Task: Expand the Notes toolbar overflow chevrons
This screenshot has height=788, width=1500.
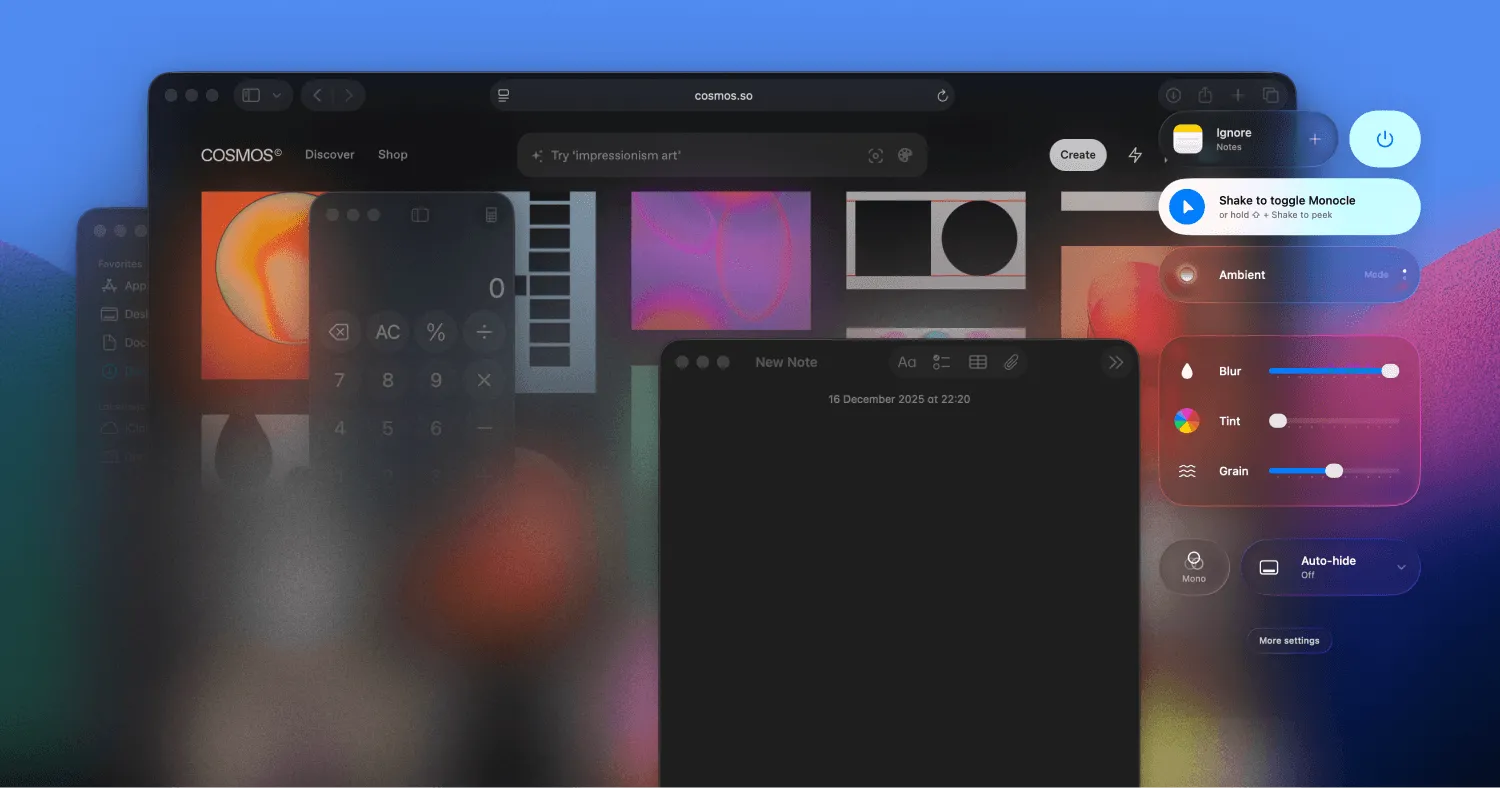Action: tap(1116, 362)
